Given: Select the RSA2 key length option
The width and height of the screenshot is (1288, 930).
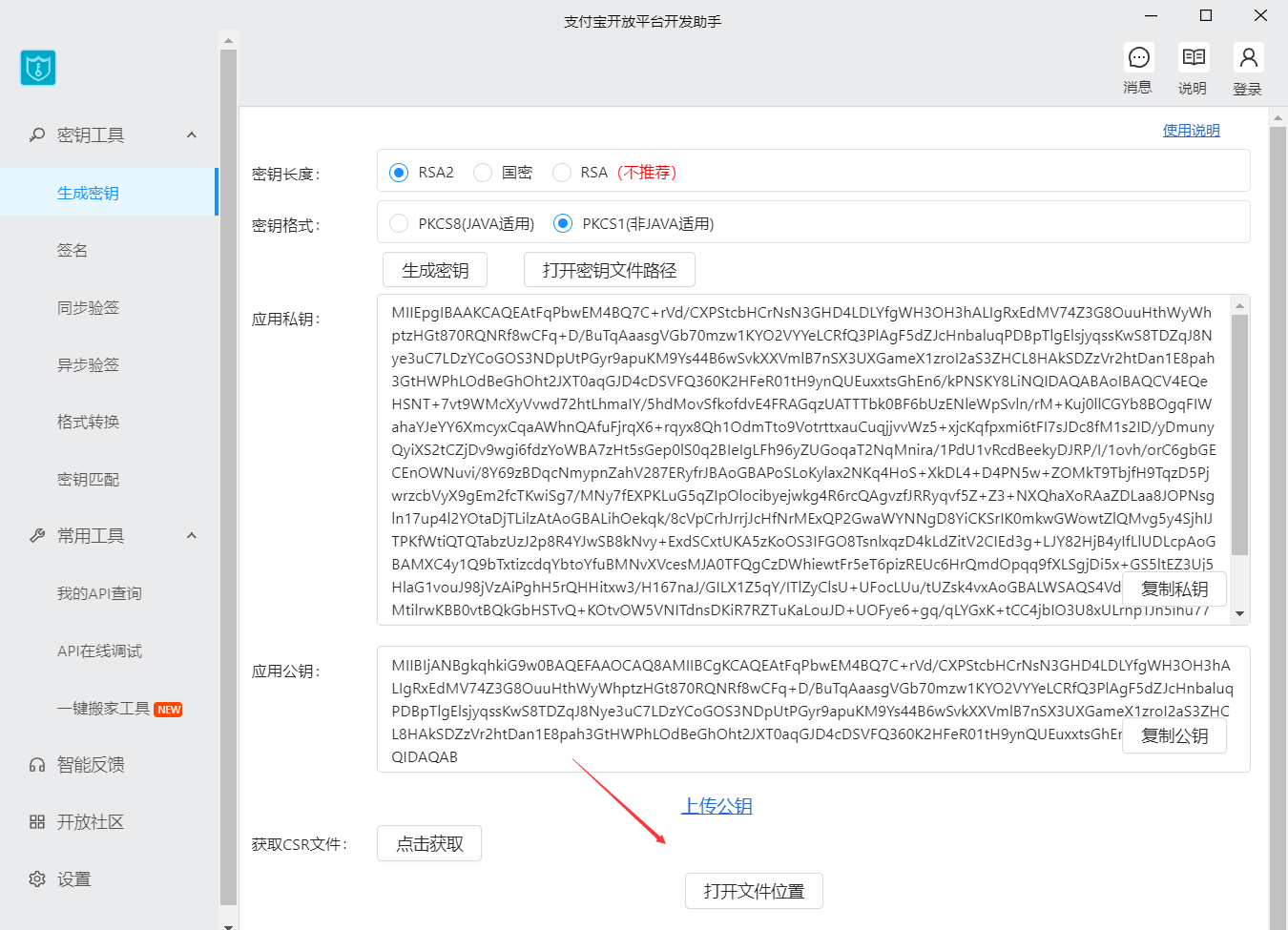Looking at the screenshot, I should click(399, 173).
